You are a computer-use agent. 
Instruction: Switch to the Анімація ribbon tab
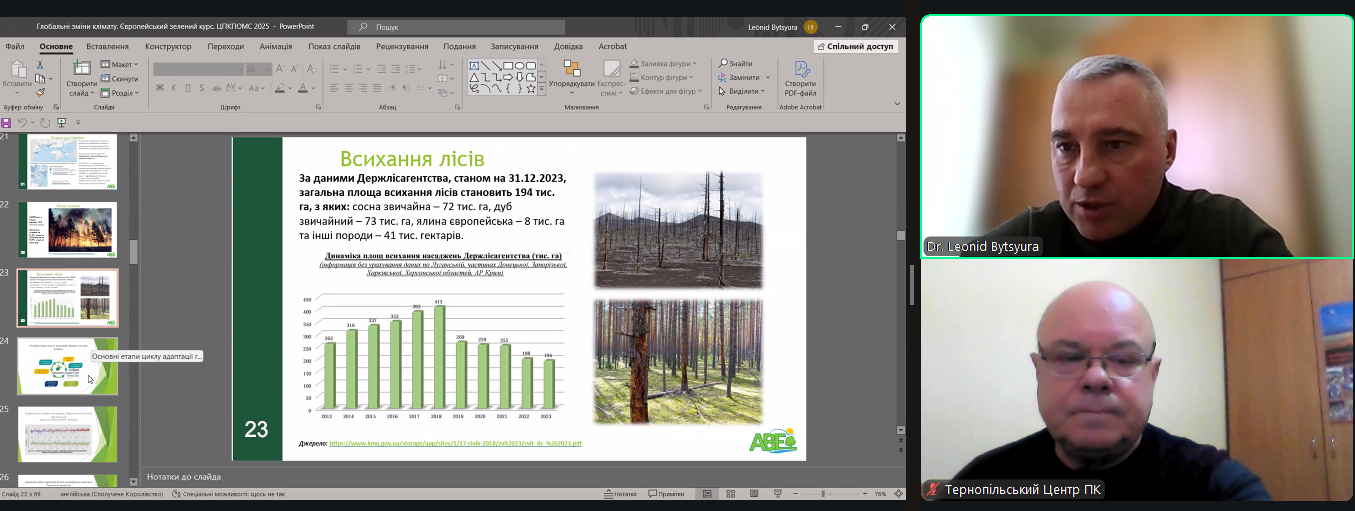point(276,46)
